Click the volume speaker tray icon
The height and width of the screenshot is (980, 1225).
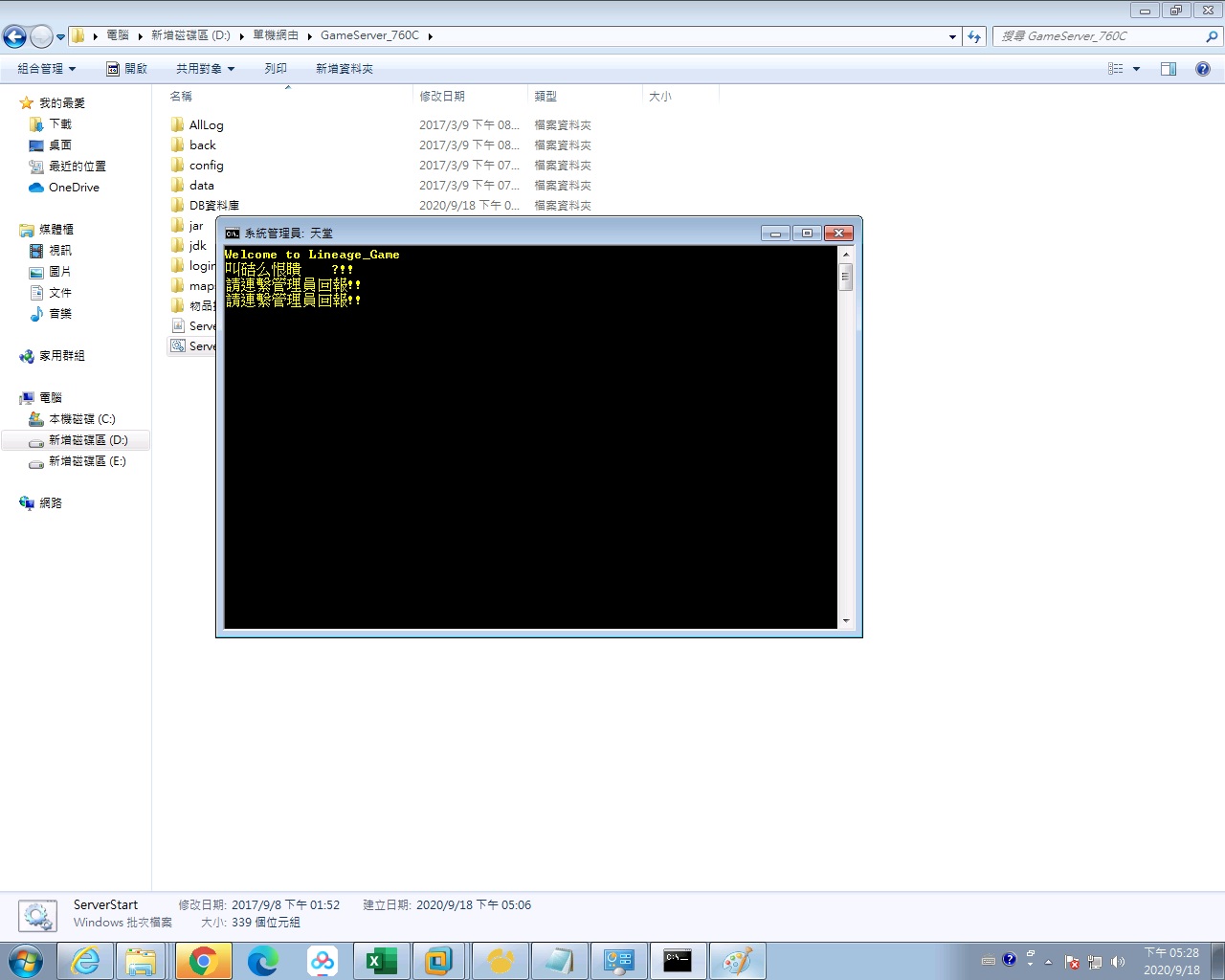click(x=1117, y=962)
